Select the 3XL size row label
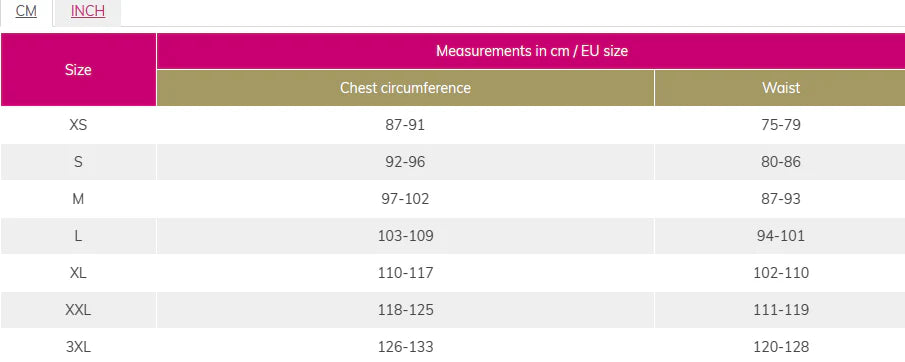 (x=78, y=346)
